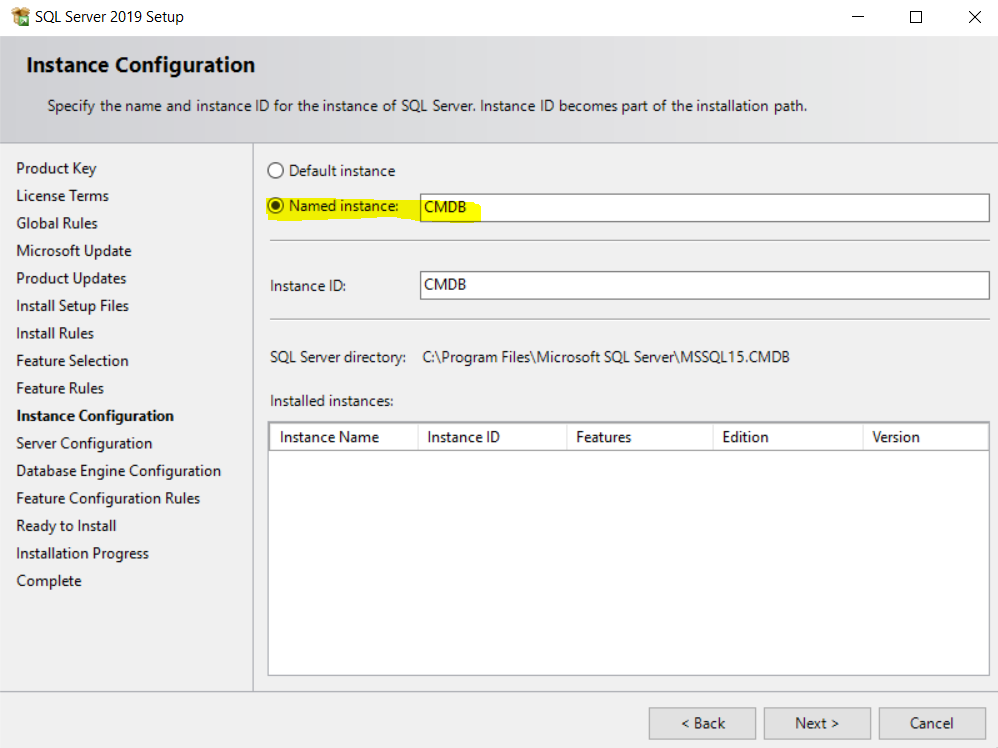Select the Default instance radio button
998x748 pixels.
(276, 171)
